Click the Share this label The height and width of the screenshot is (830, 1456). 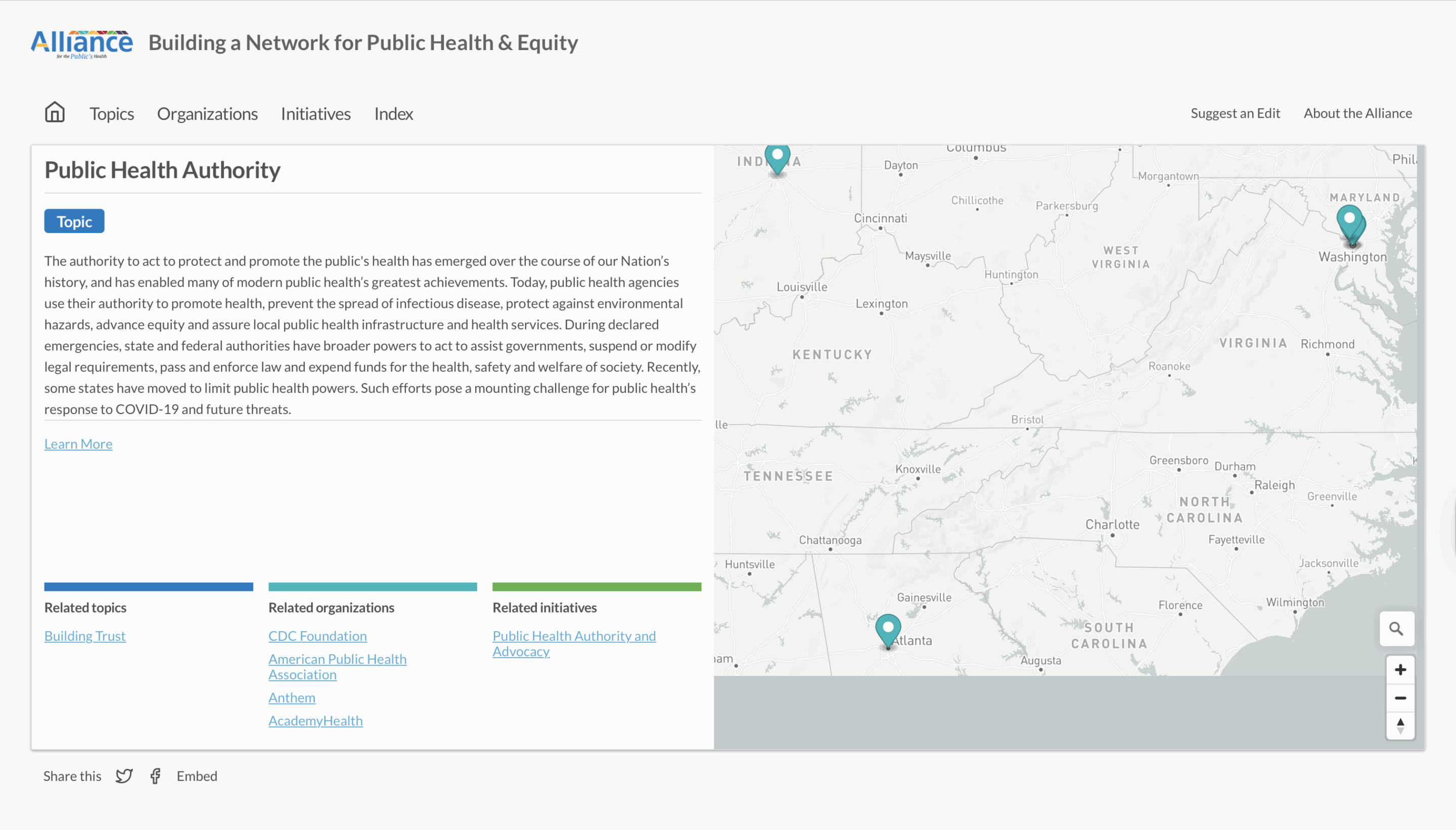pos(72,776)
